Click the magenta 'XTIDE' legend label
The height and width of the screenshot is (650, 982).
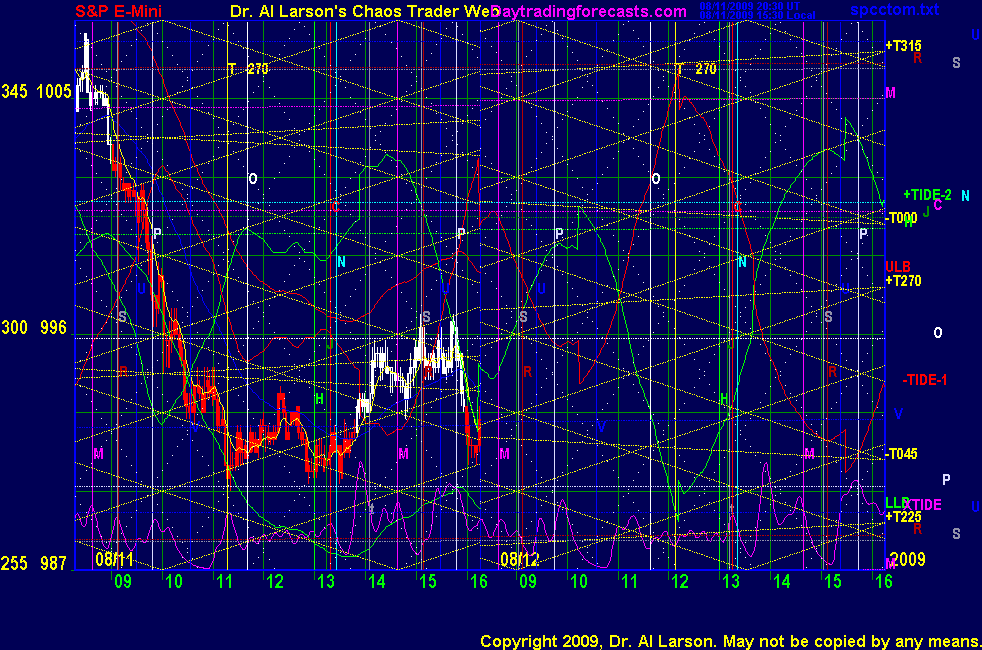coord(924,505)
